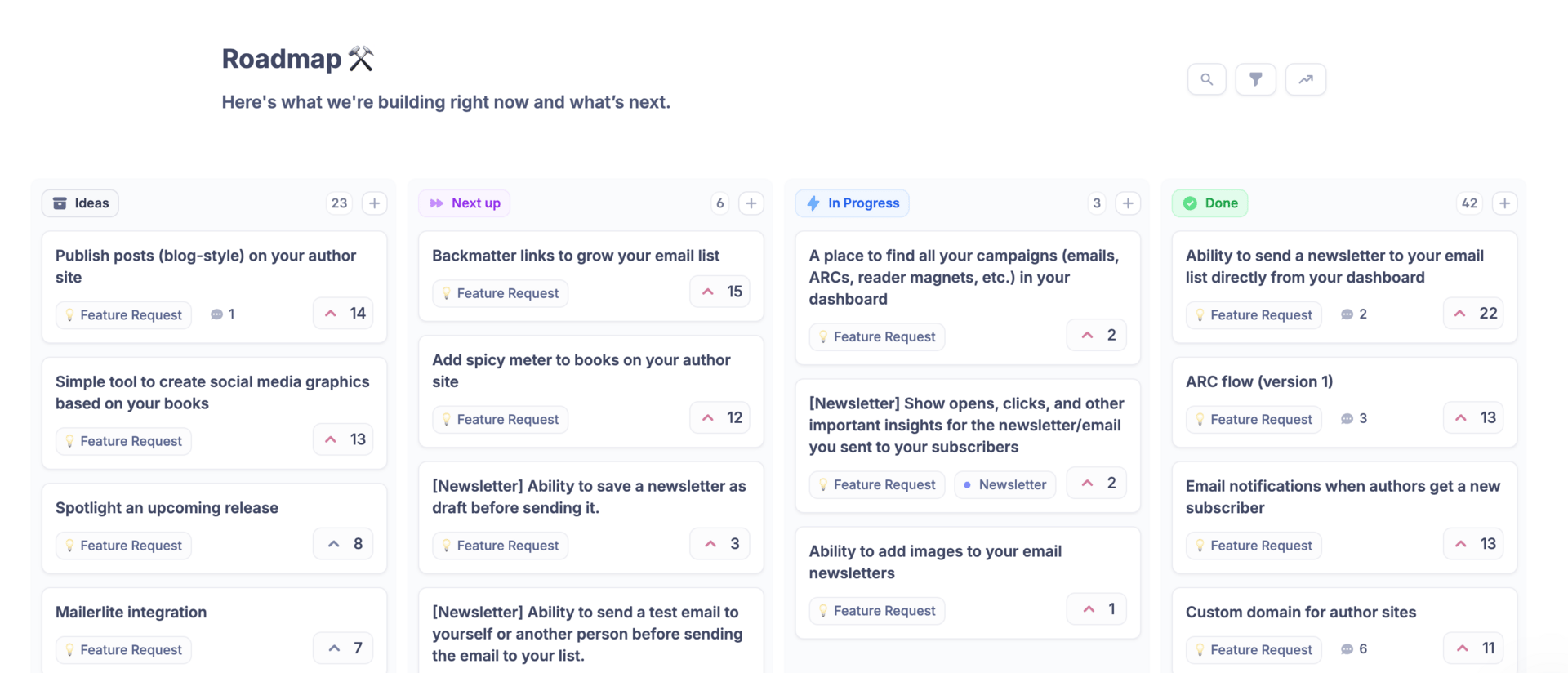Click the trending sort arrow icon
The width and height of the screenshot is (1568, 673).
pyautogui.click(x=1305, y=79)
